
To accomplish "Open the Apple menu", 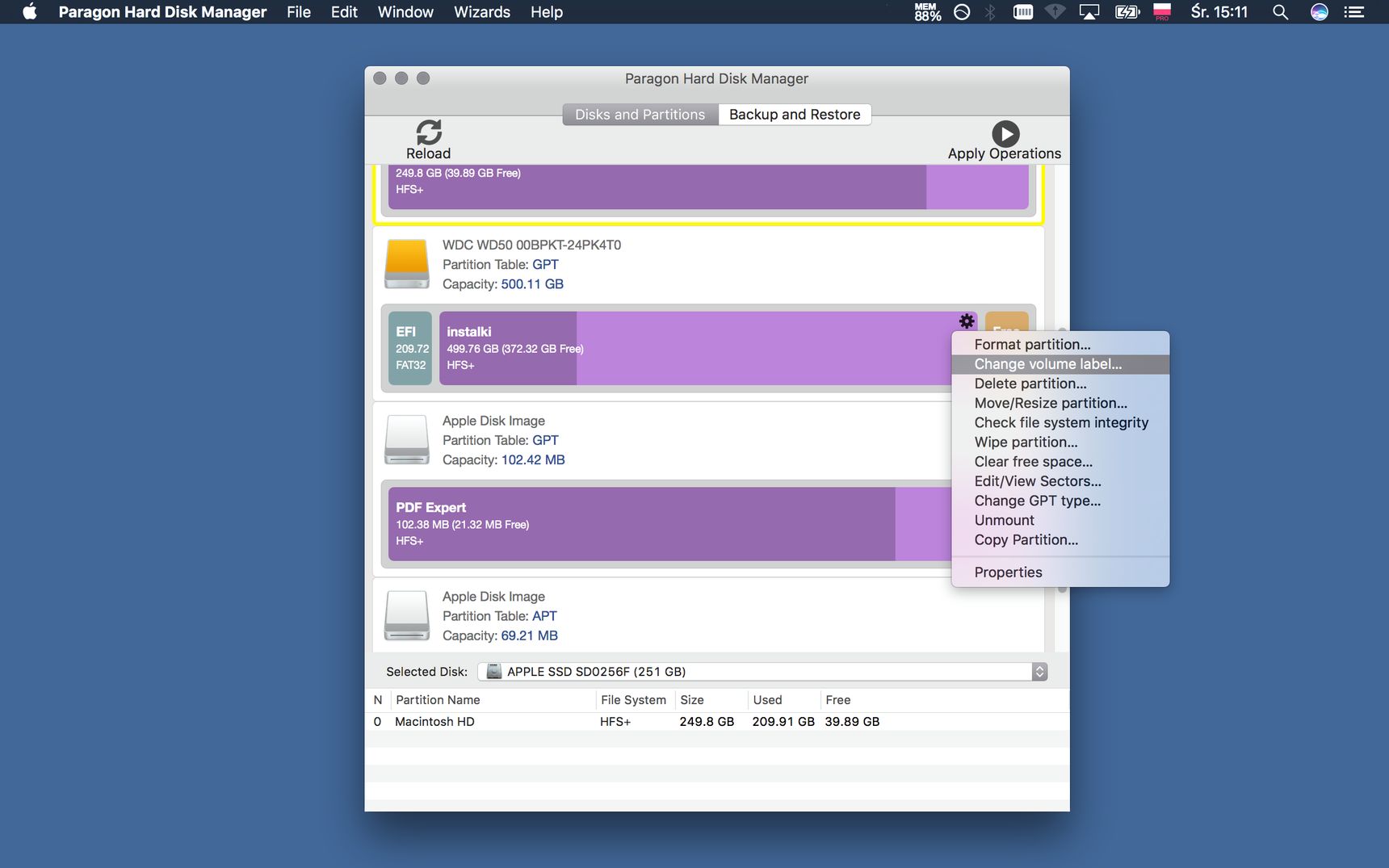I will click(x=30, y=11).
